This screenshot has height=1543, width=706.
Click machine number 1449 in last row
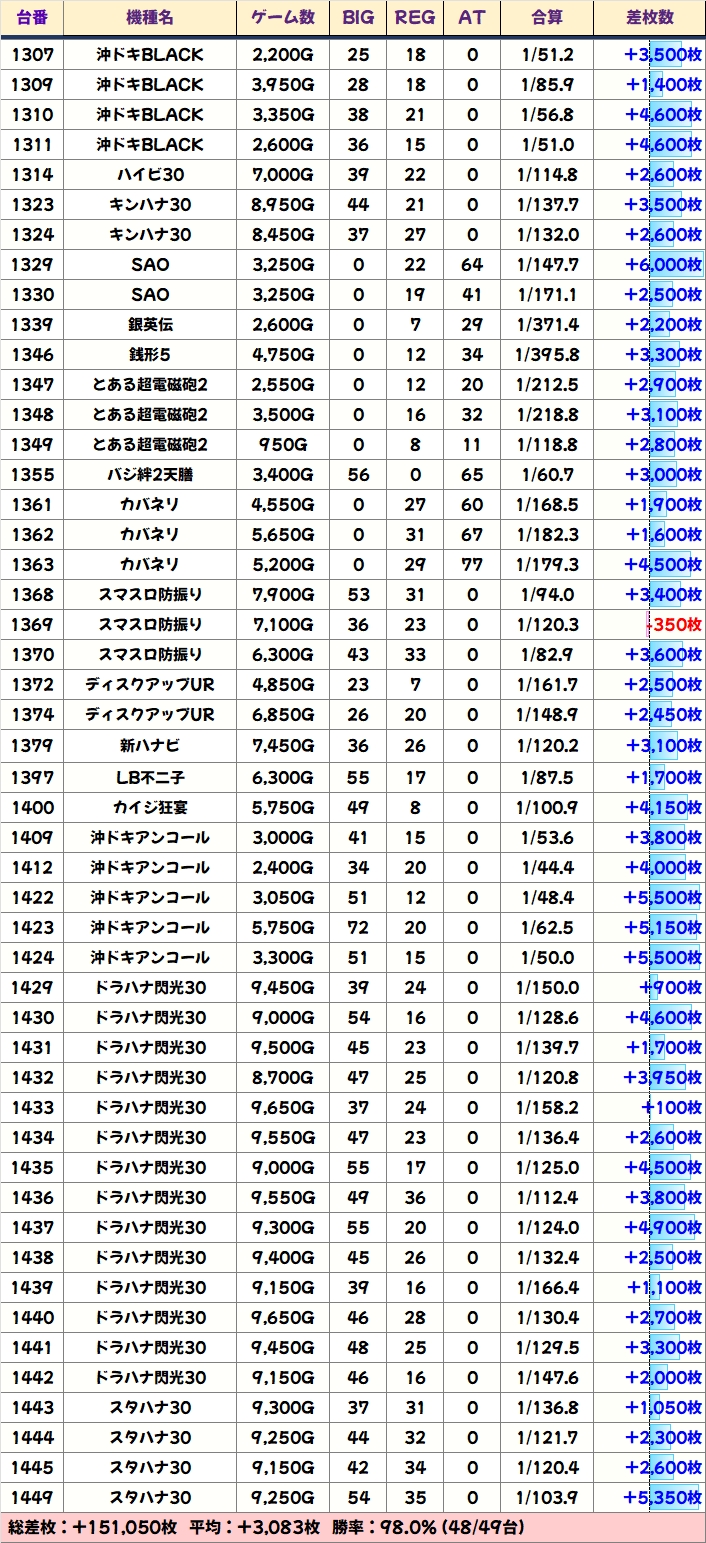[x=32, y=1497]
